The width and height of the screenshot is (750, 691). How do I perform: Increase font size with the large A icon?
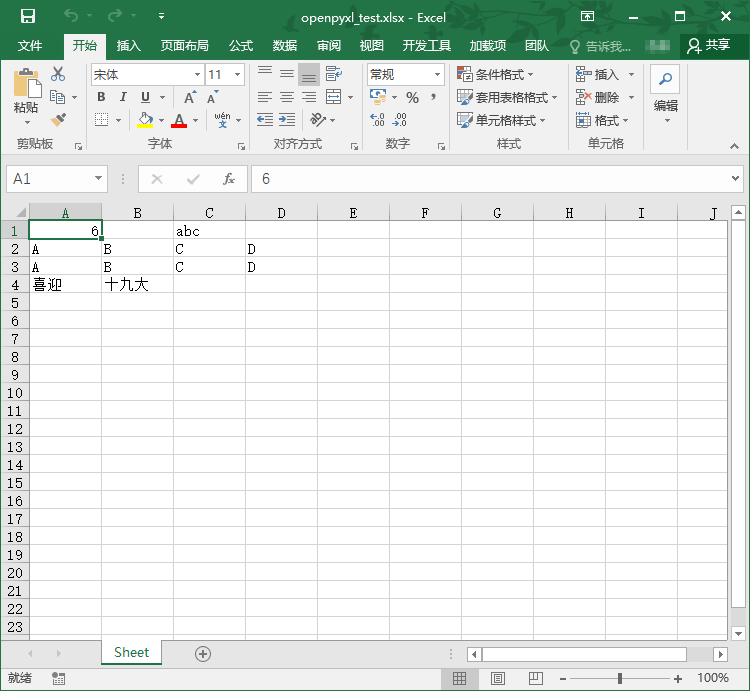[x=190, y=98]
